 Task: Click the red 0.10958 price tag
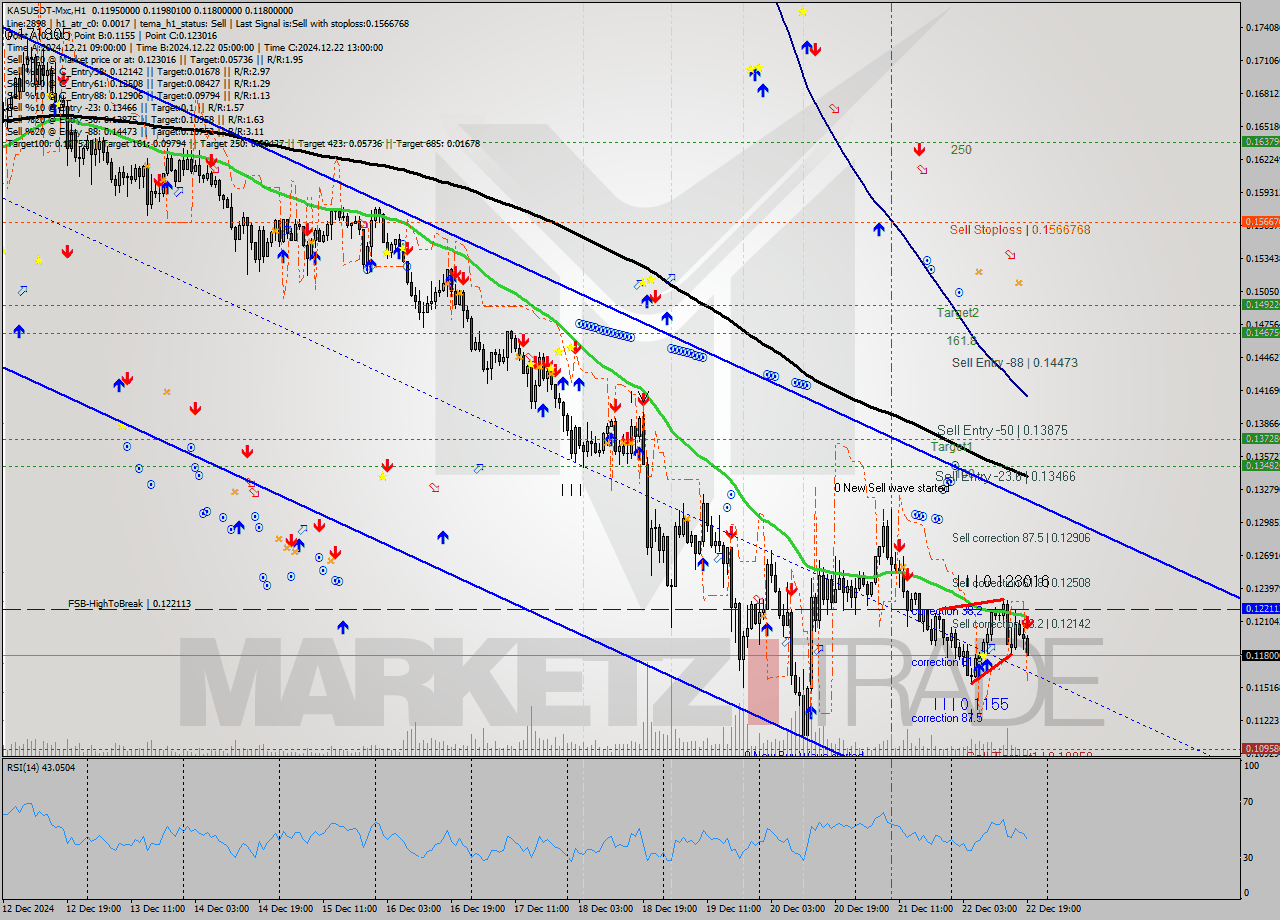pos(1260,748)
